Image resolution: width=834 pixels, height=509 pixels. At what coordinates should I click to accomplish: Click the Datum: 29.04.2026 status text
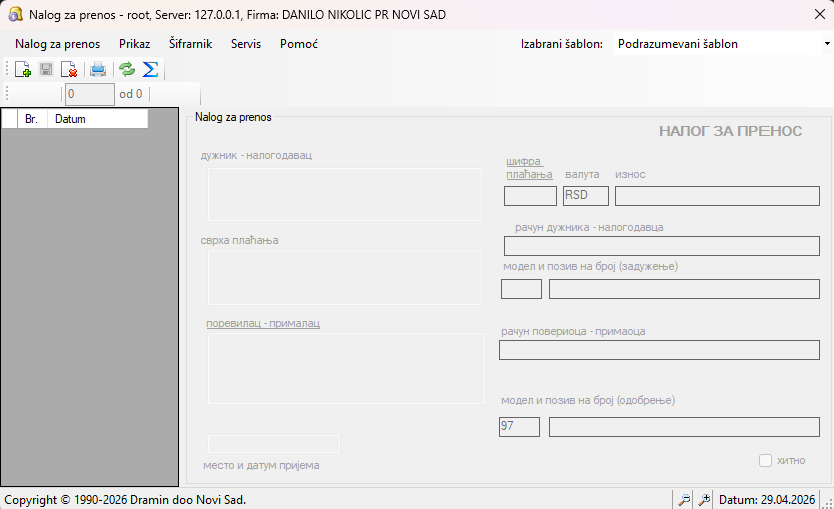(x=766, y=499)
